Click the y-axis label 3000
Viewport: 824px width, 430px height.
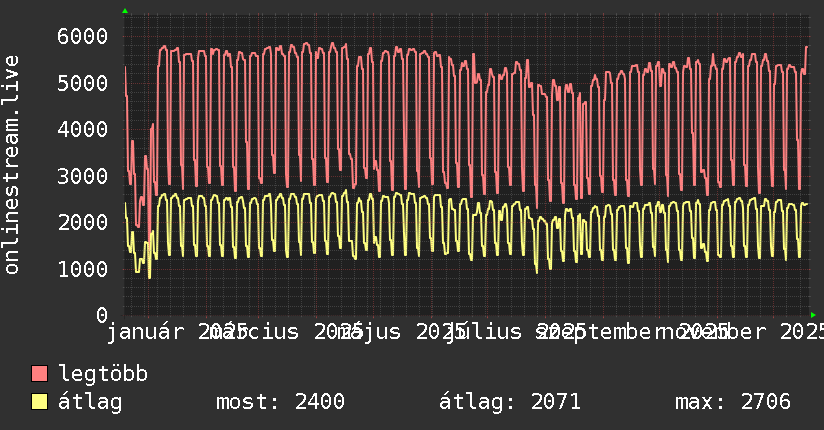point(83,176)
